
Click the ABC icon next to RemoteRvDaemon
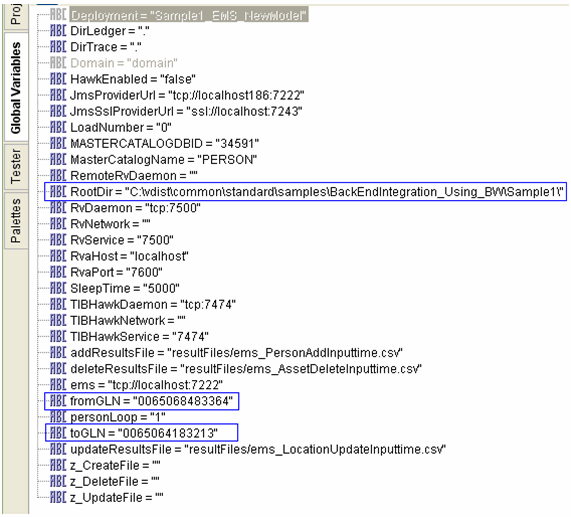pos(58,175)
